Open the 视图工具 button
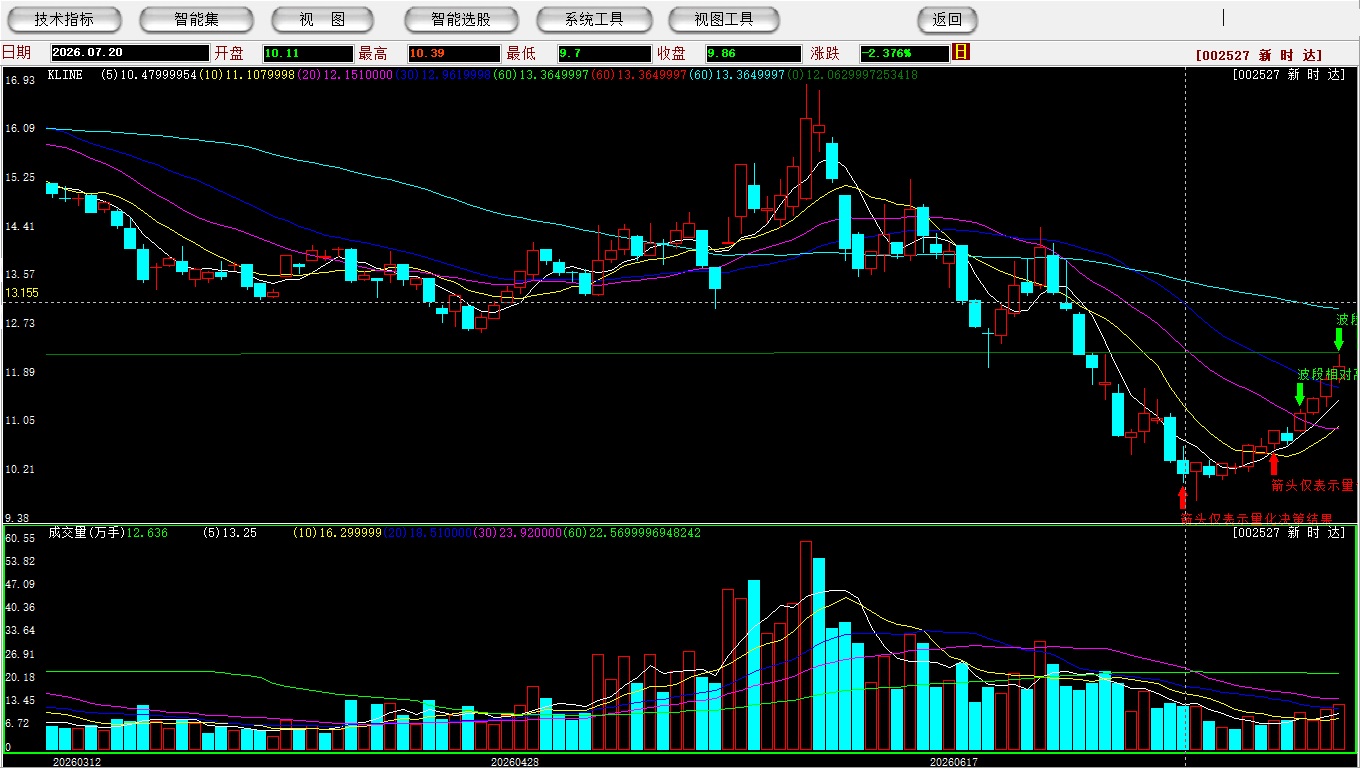This screenshot has height=768, width=1360. coord(724,19)
